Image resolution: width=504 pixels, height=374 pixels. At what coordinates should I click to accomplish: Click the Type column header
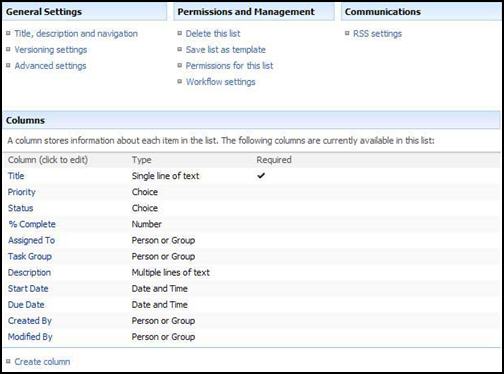coord(141,160)
